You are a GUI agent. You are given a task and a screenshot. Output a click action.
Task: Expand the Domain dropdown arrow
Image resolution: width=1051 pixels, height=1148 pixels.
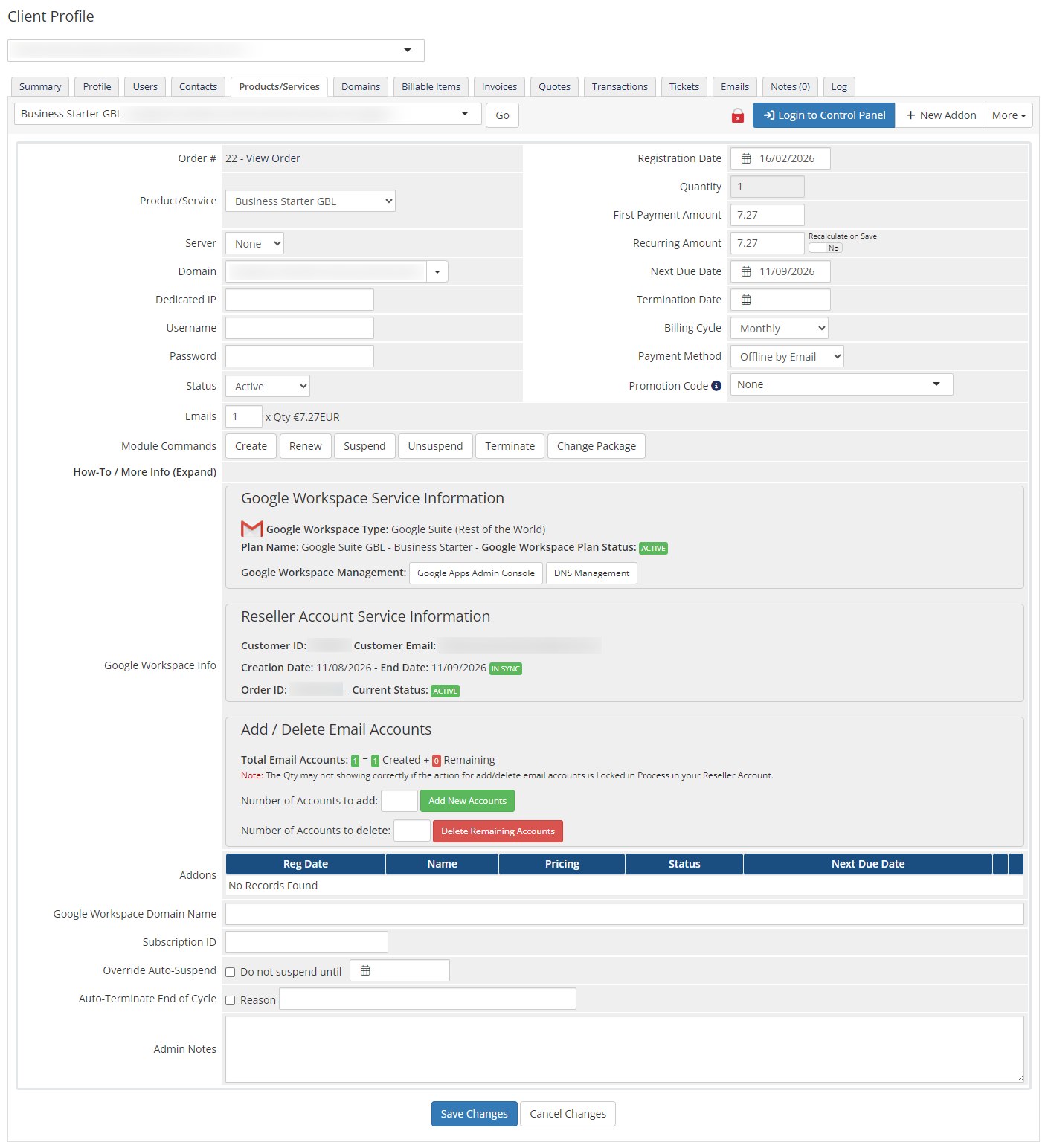[x=437, y=271]
